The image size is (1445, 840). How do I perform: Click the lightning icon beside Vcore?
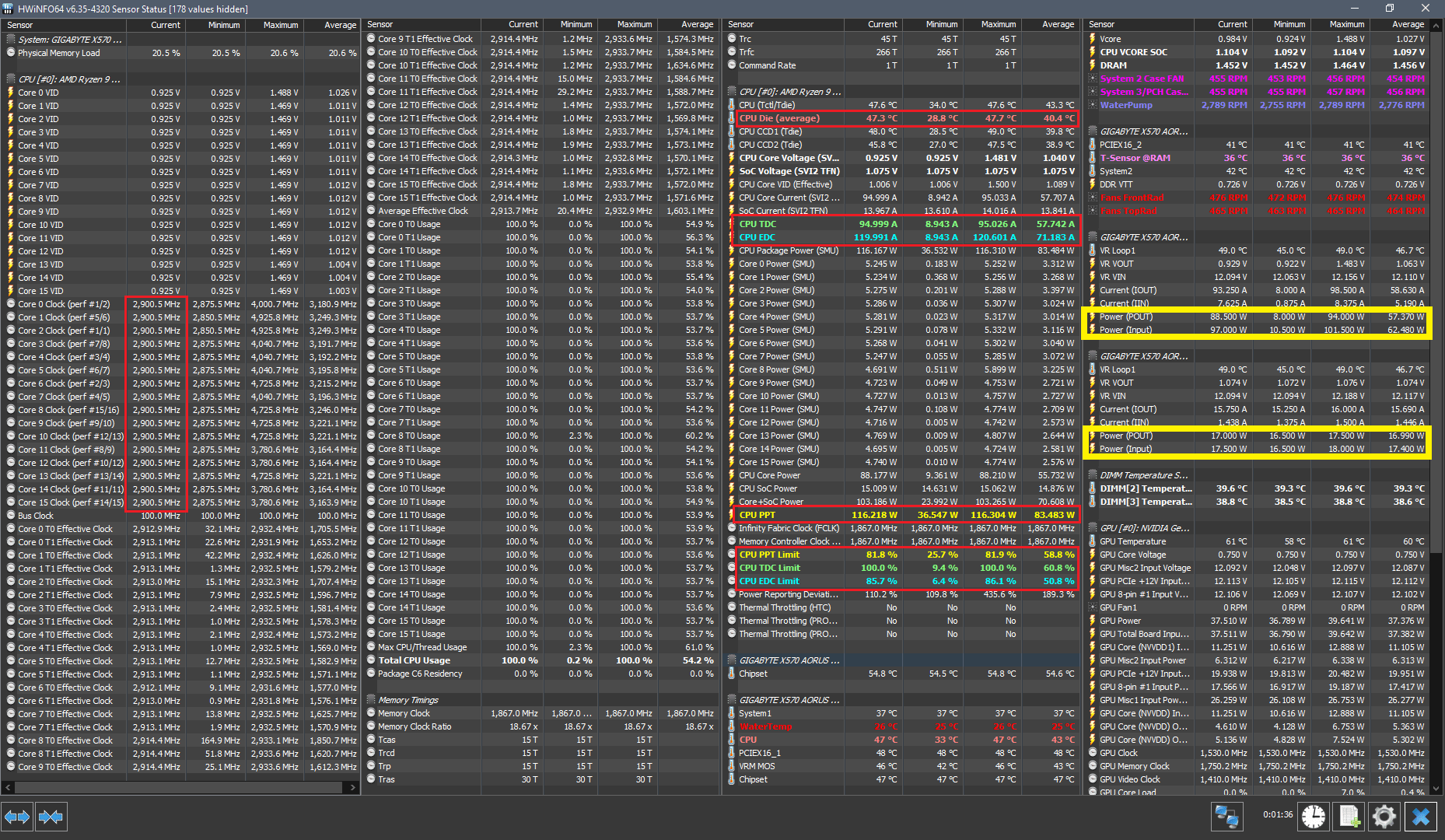(x=1093, y=39)
